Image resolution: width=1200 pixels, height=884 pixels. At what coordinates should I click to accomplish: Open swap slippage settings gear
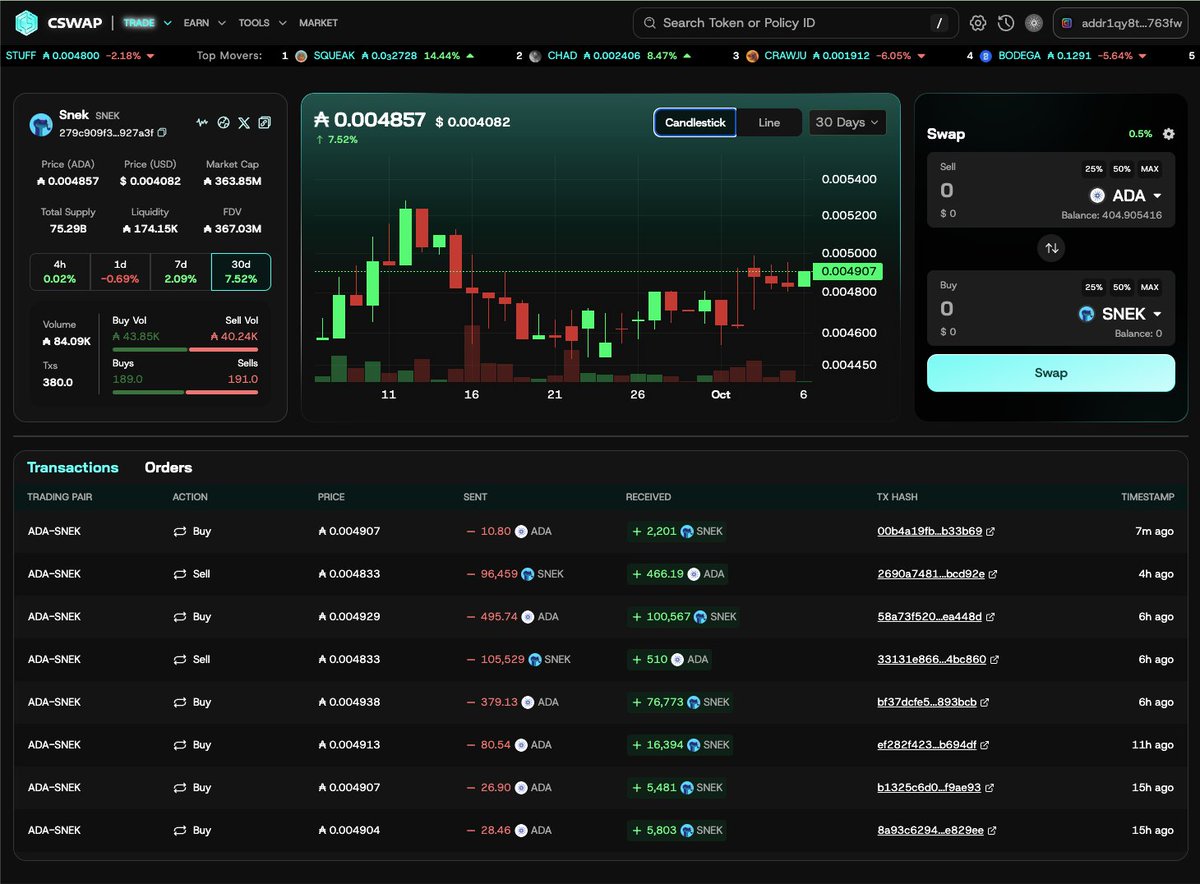tap(1168, 134)
